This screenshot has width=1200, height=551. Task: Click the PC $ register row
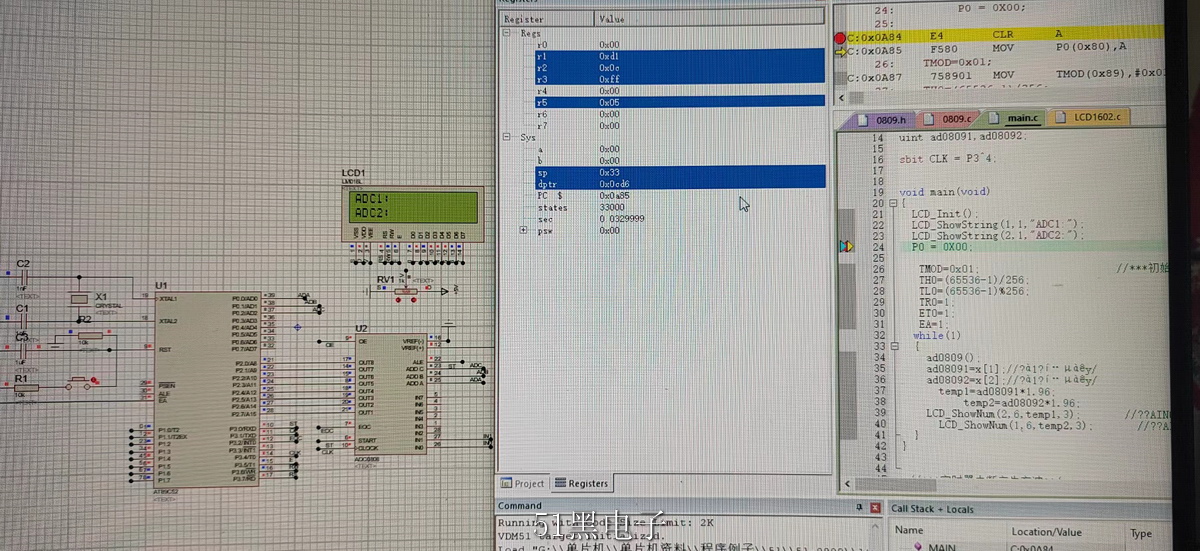pos(680,196)
